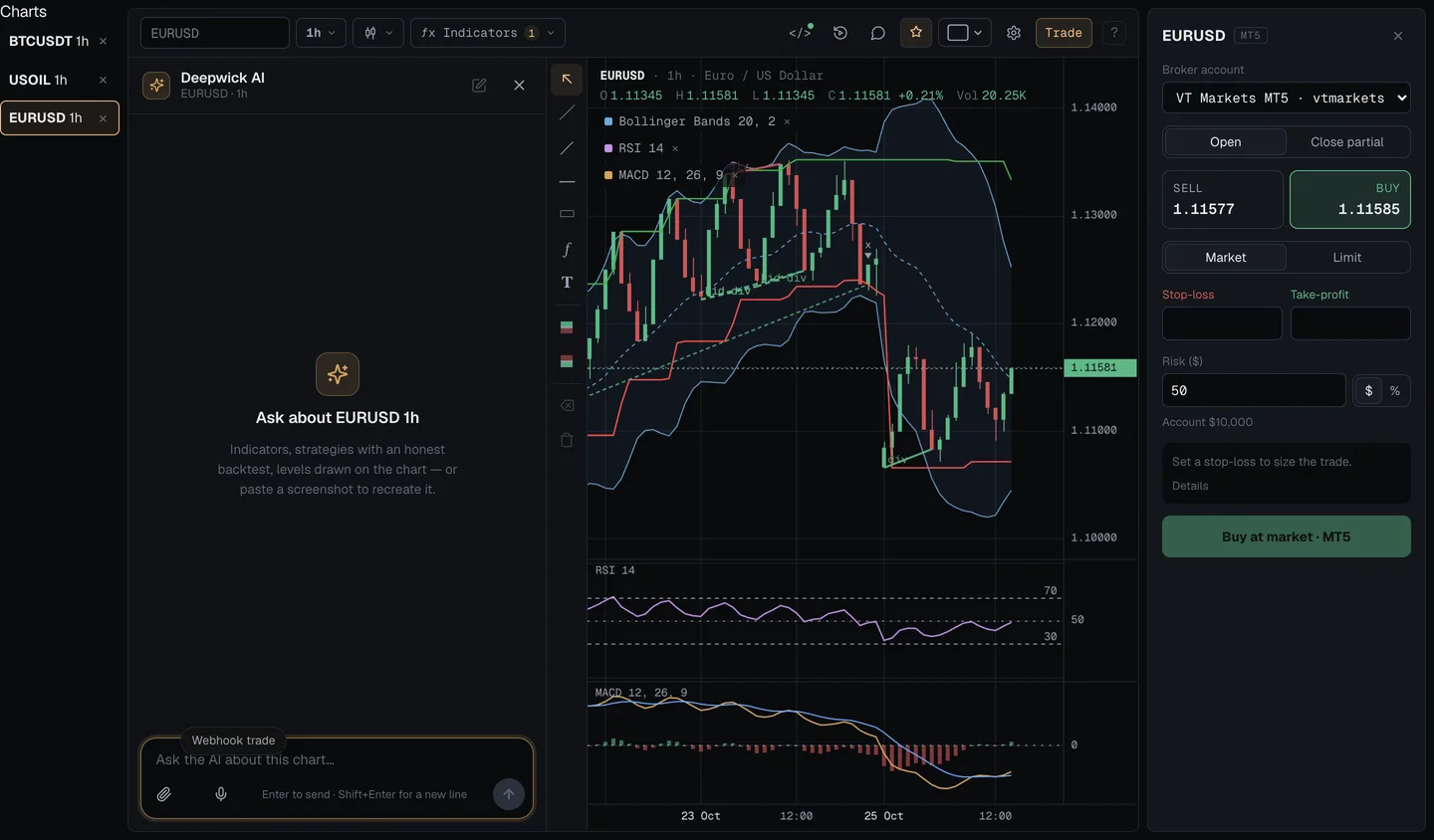Pick the rectangle drawing tool

coord(567,214)
